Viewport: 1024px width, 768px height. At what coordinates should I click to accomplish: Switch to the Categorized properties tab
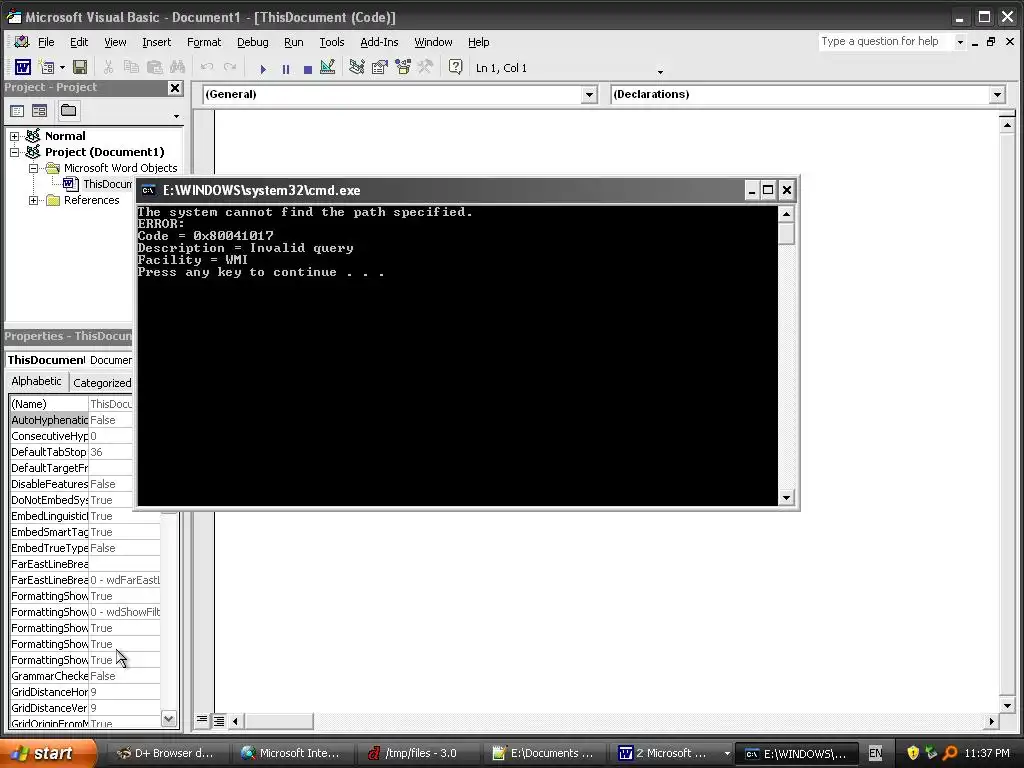coord(102,383)
